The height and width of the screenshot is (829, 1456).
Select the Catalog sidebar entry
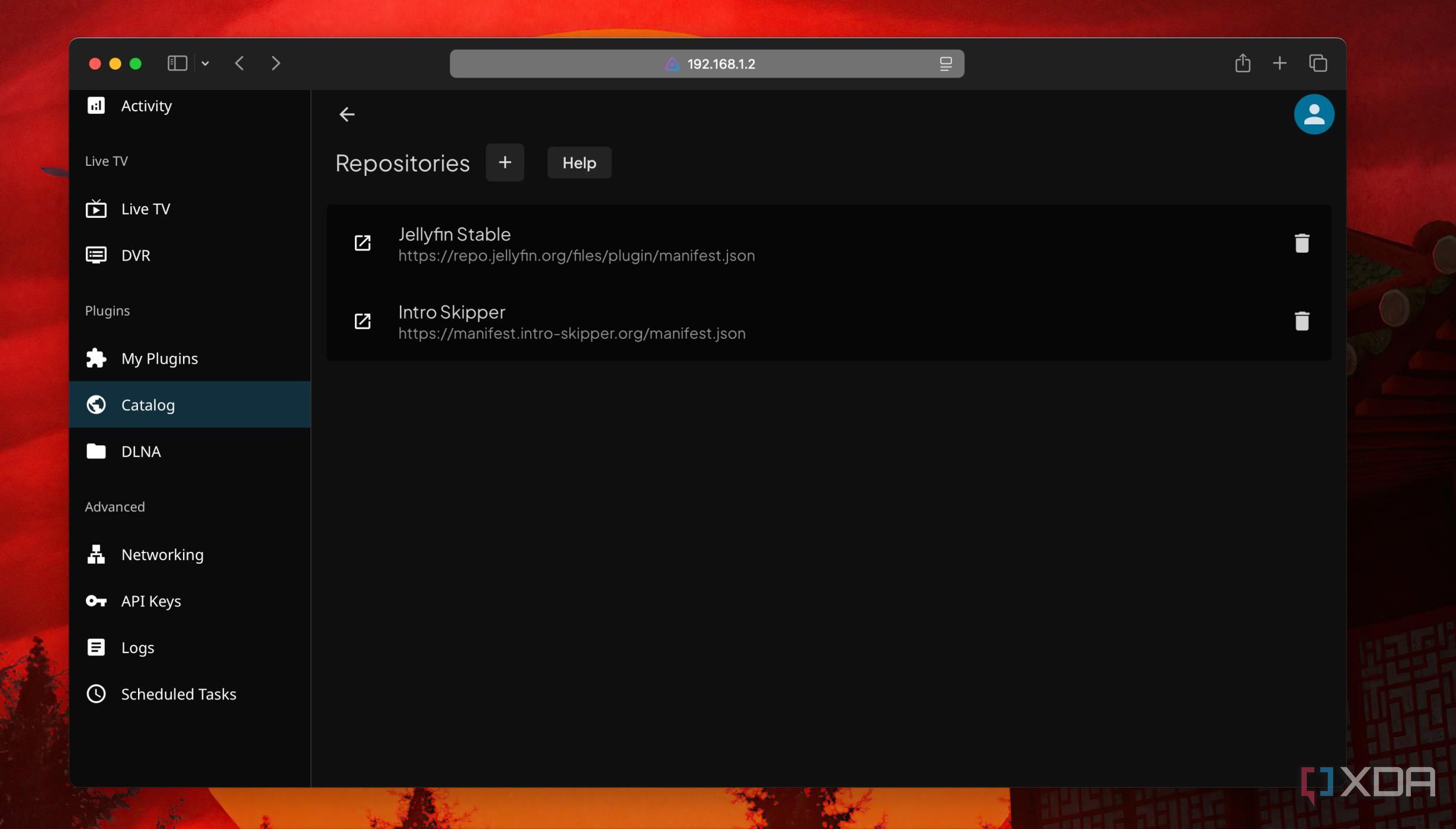[190, 404]
